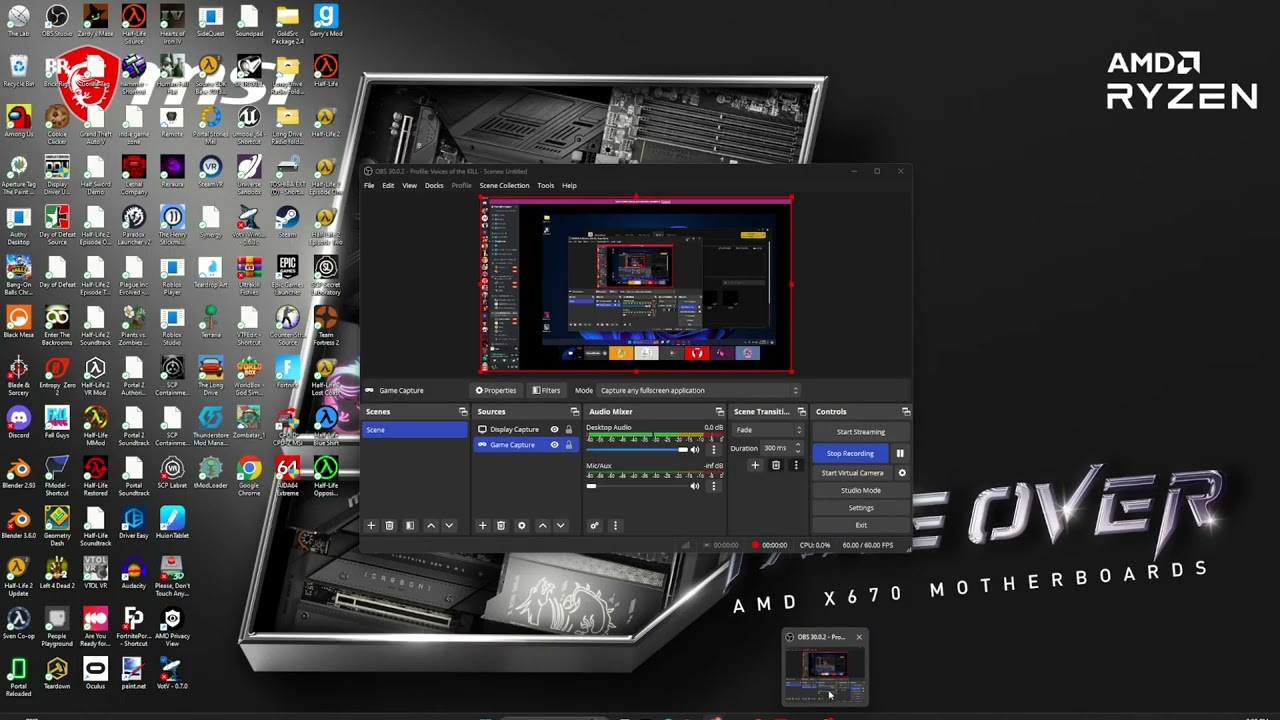Open the Fade transition dropdown
Screen dimensions: 1280x720
tap(768, 430)
